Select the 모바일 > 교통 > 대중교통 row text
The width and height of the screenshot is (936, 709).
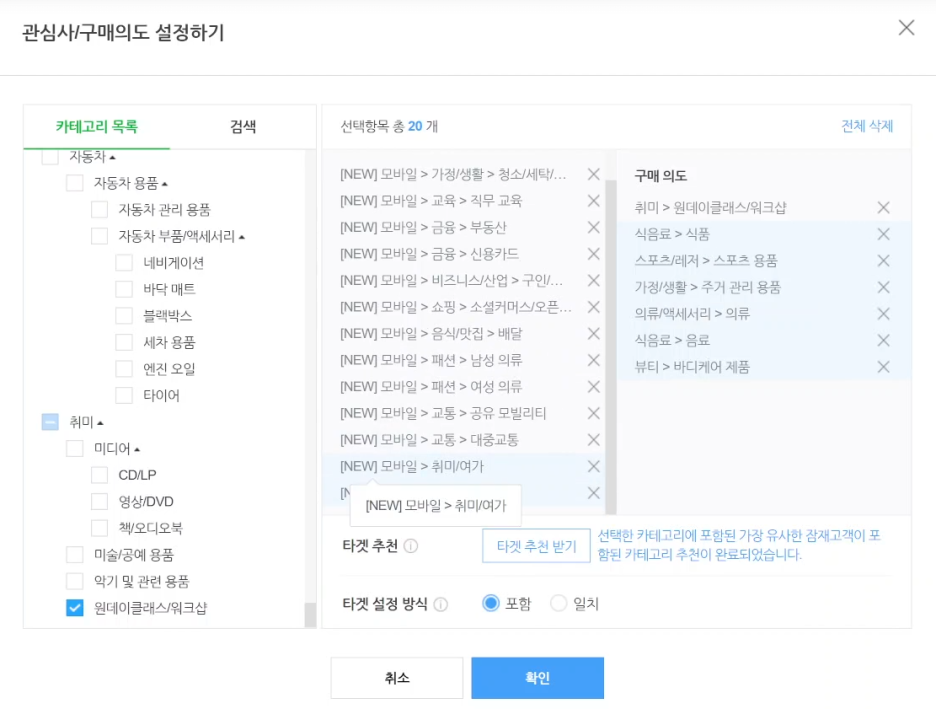(429, 440)
